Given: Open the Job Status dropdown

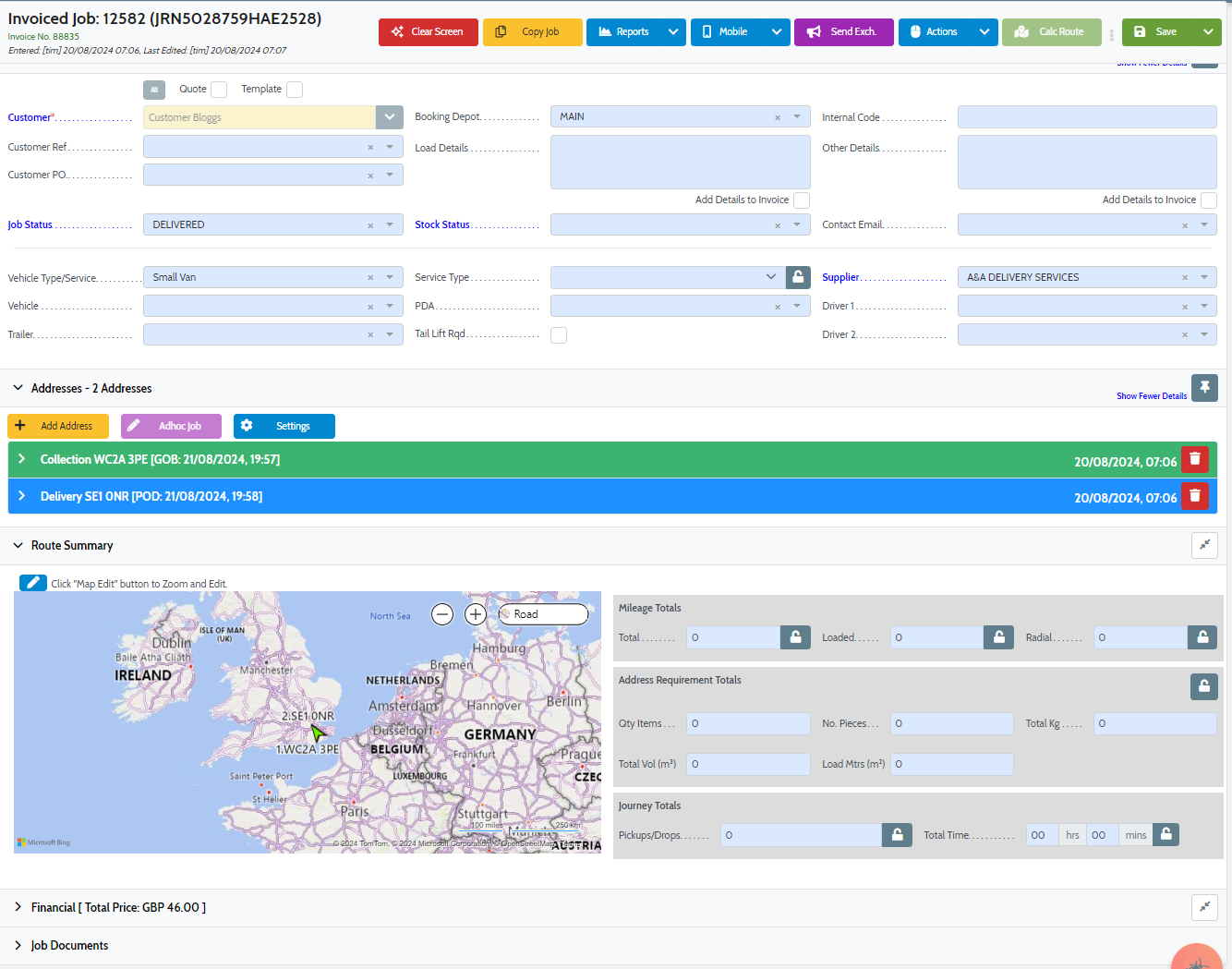Looking at the screenshot, I should coord(390,225).
